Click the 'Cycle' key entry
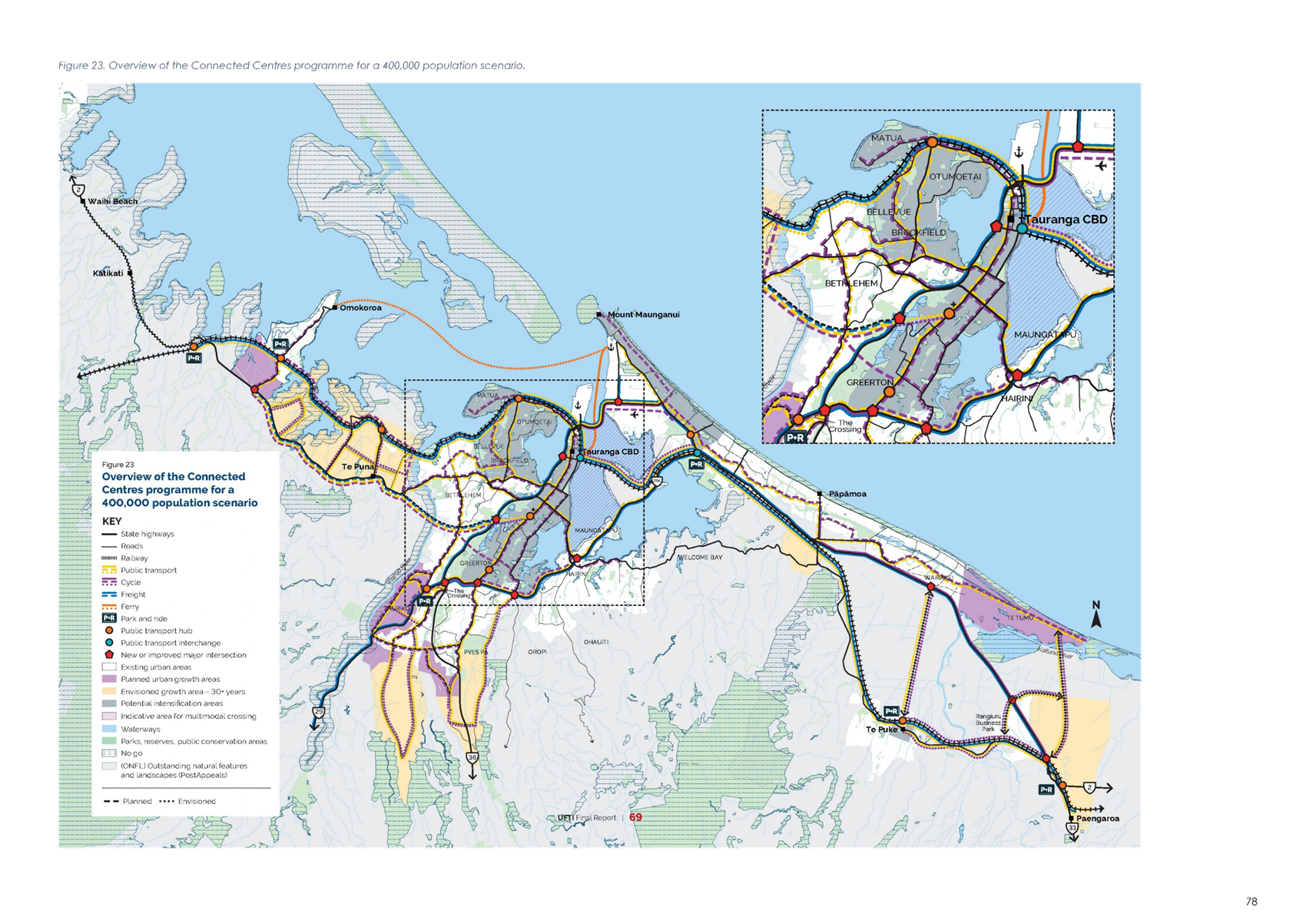 point(131,582)
